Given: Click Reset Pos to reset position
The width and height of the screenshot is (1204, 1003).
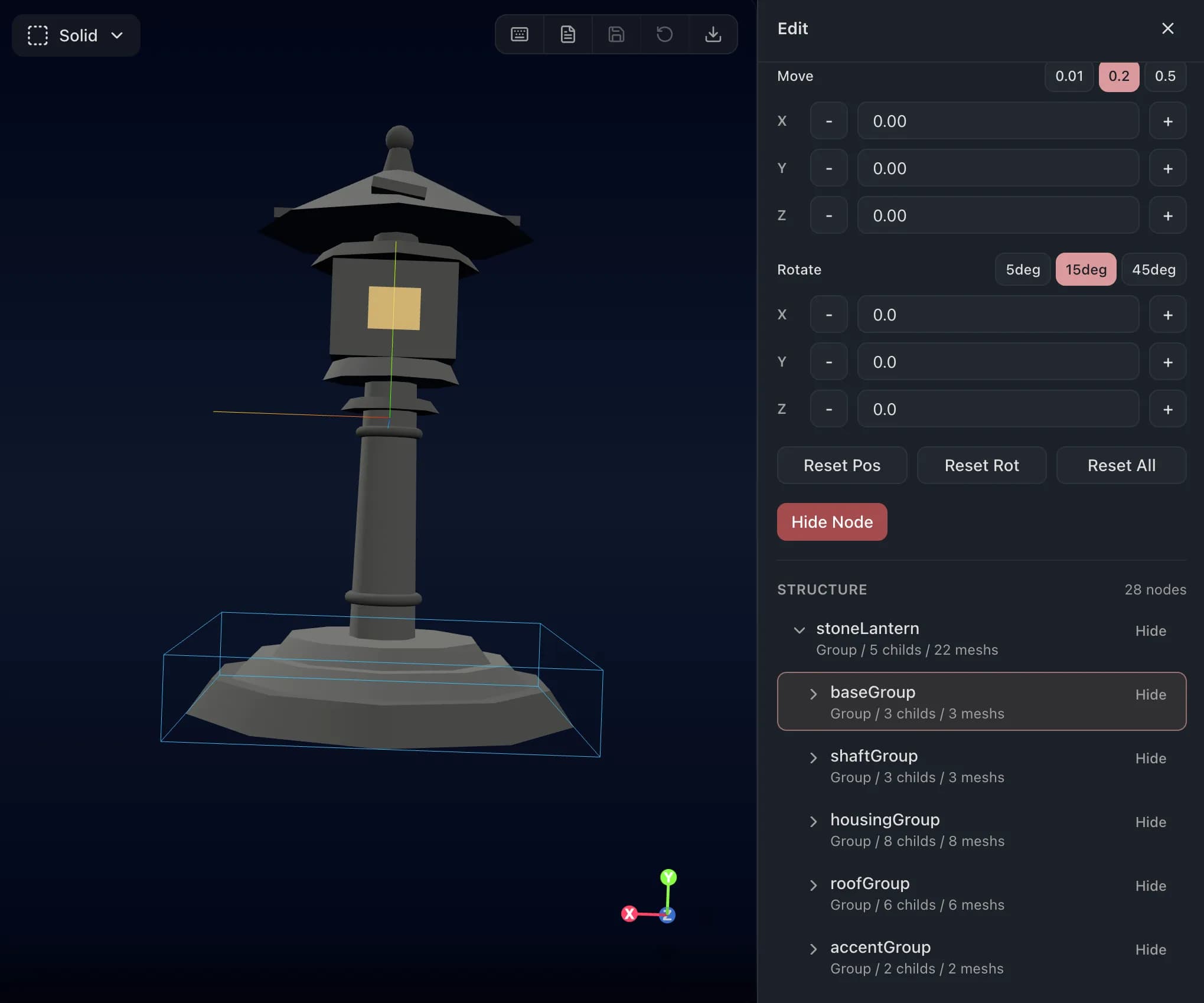Looking at the screenshot, I should coord(841,465).
